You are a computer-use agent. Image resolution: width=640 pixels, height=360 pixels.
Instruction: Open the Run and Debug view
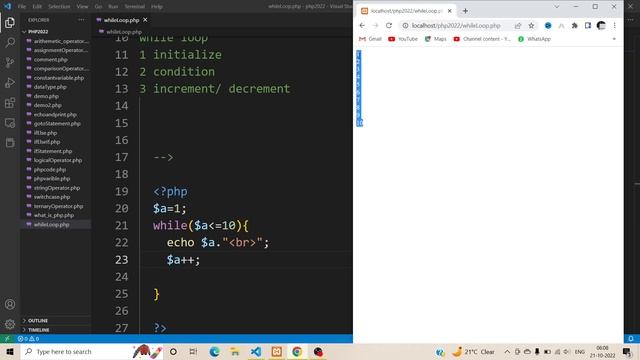click(10, 82)
